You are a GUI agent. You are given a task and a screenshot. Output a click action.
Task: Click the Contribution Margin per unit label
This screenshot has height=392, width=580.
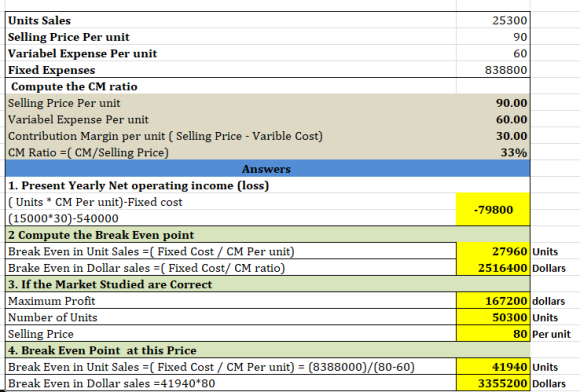(x=165, y=136)
